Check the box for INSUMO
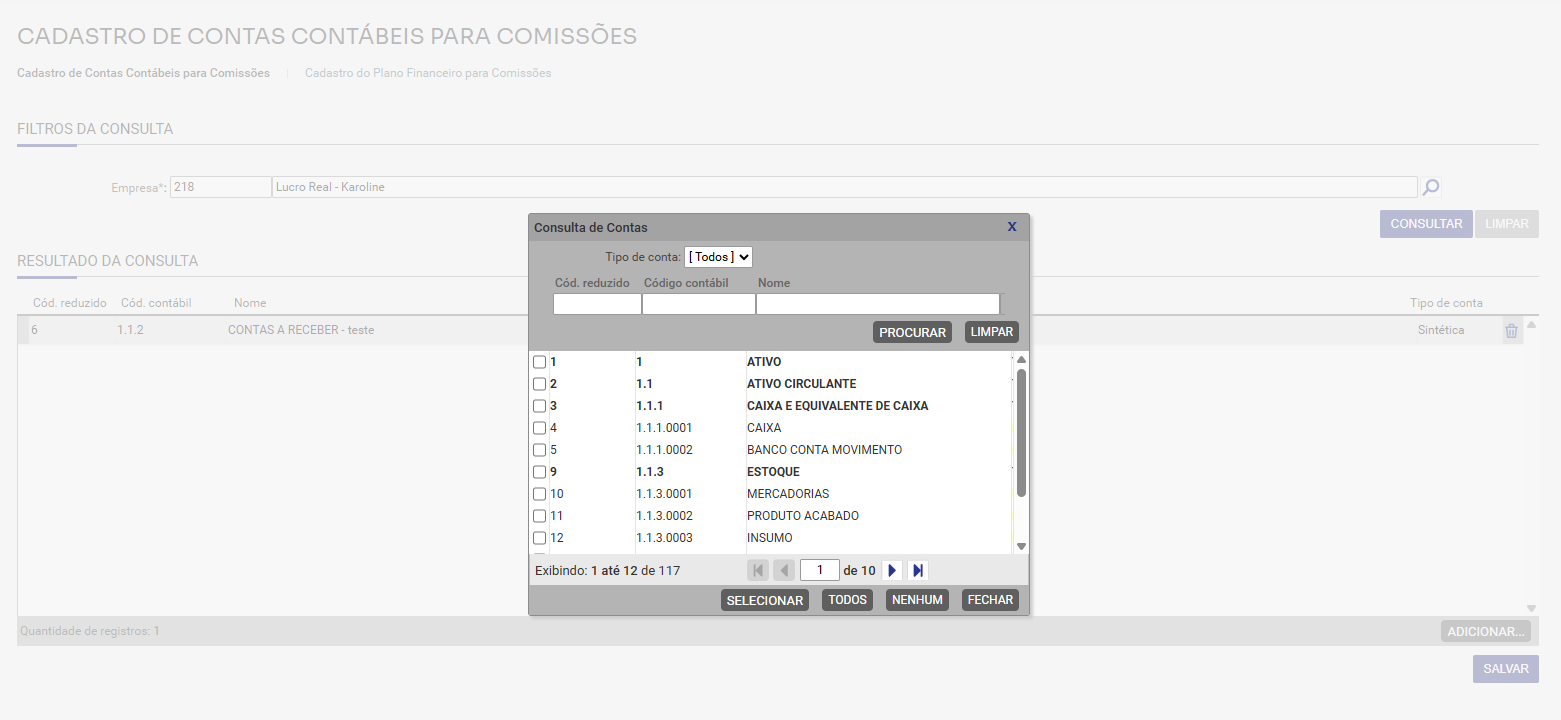1561x720 pixels. [540, 538]
